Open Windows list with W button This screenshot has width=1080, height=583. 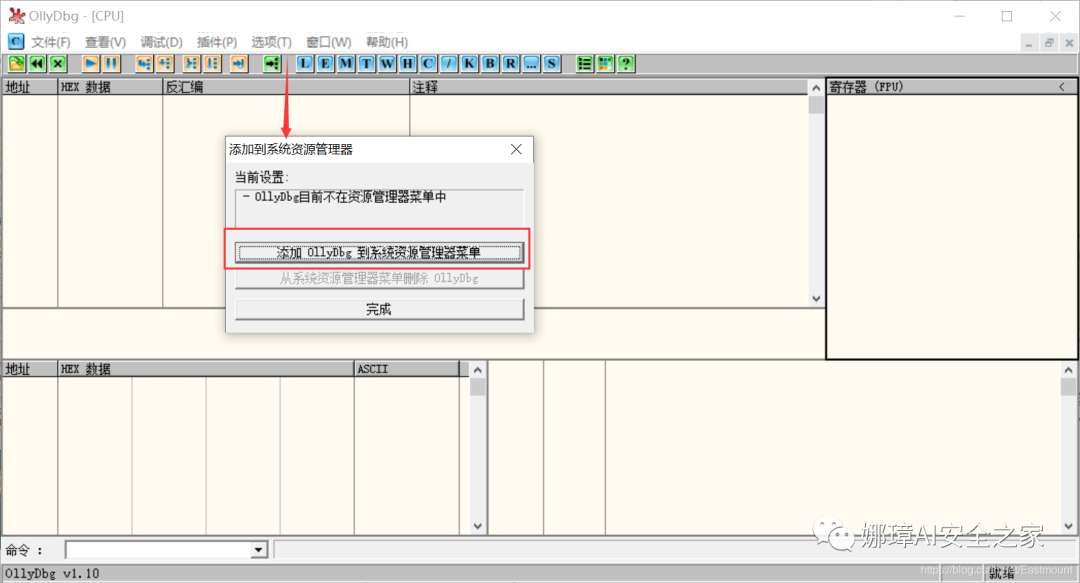pyautogui.click(x=387, y=64)
